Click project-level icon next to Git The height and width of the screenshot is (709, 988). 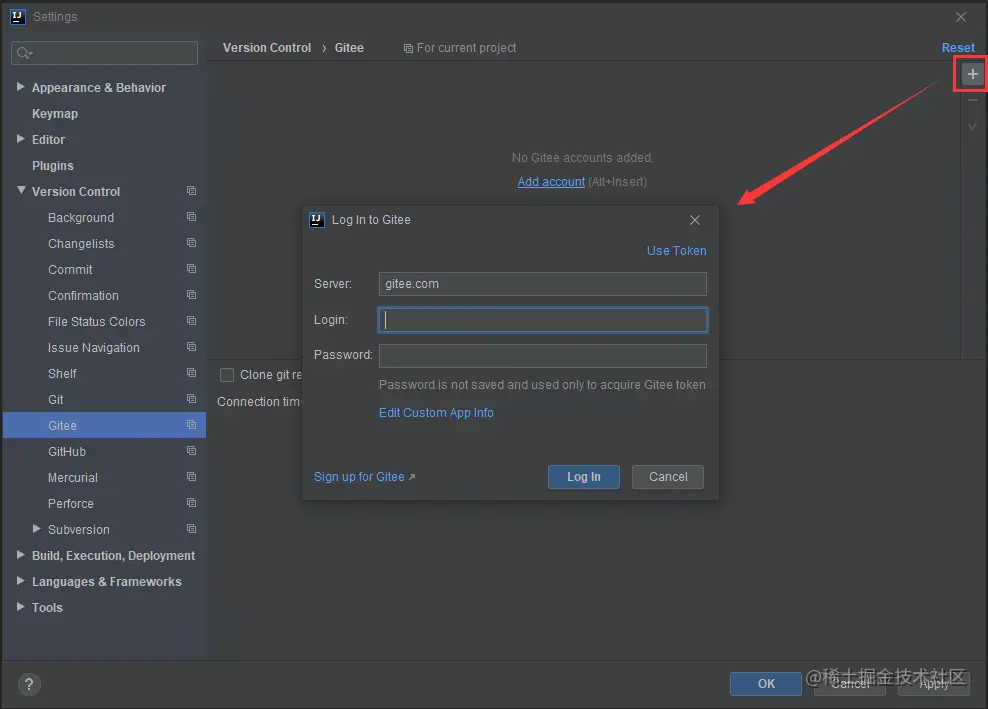pos(192,399)
